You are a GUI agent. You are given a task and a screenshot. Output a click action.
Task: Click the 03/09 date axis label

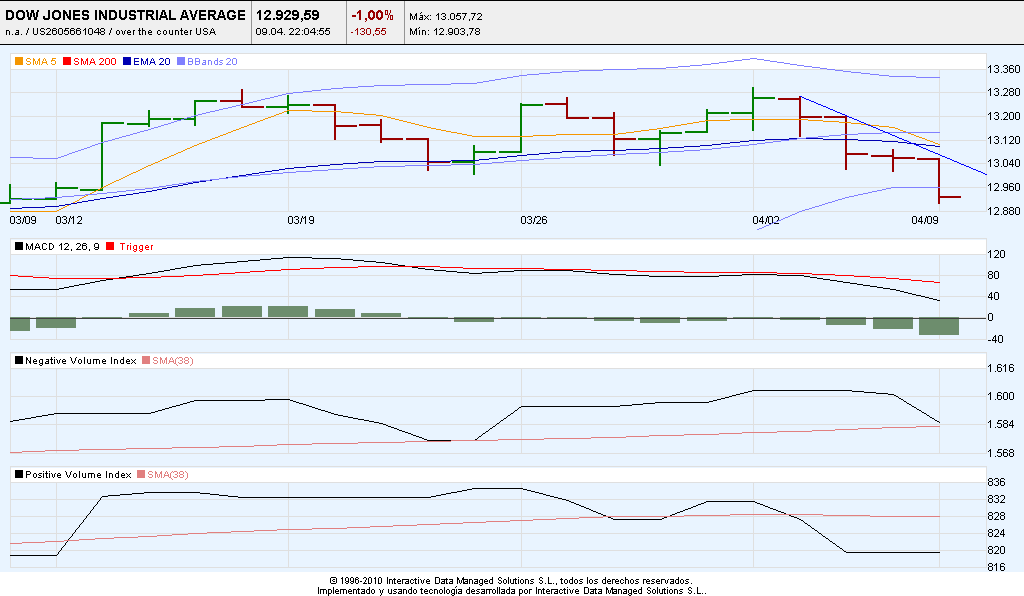tap(23, 220)
